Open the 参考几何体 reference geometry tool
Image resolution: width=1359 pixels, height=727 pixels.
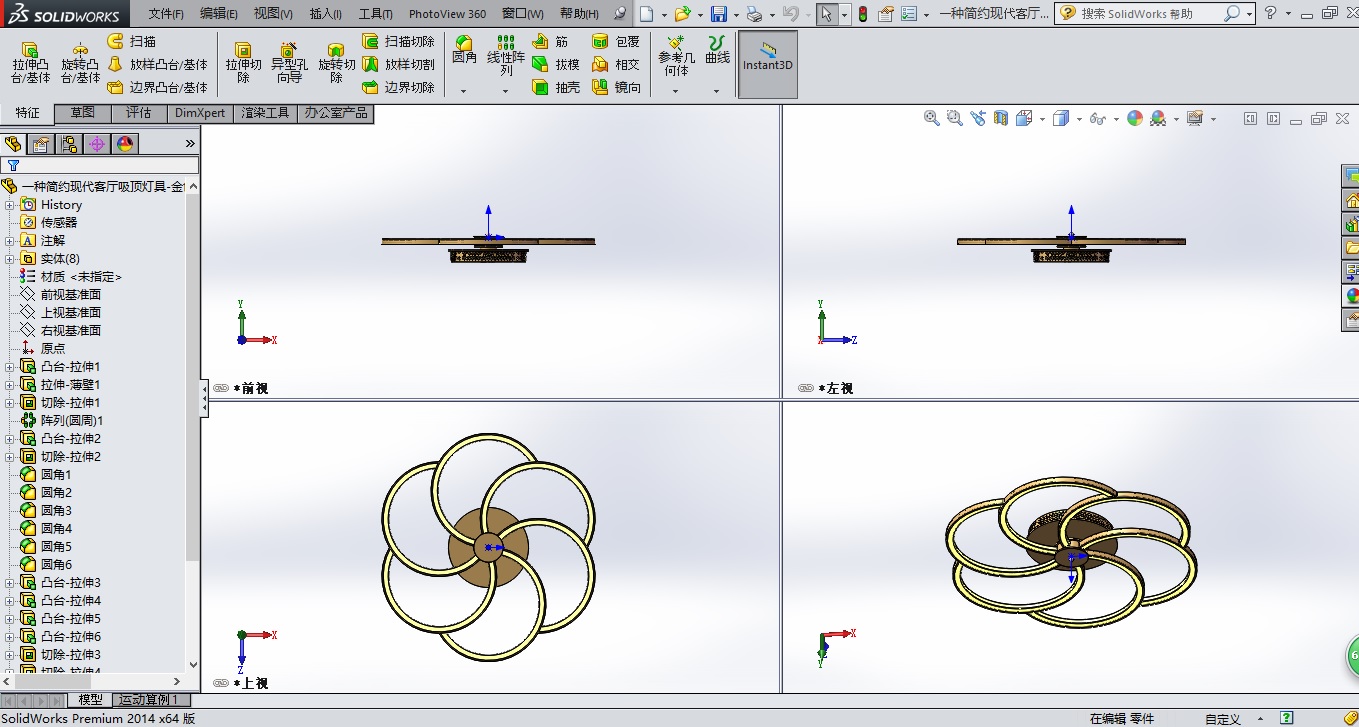coord(676,56)
